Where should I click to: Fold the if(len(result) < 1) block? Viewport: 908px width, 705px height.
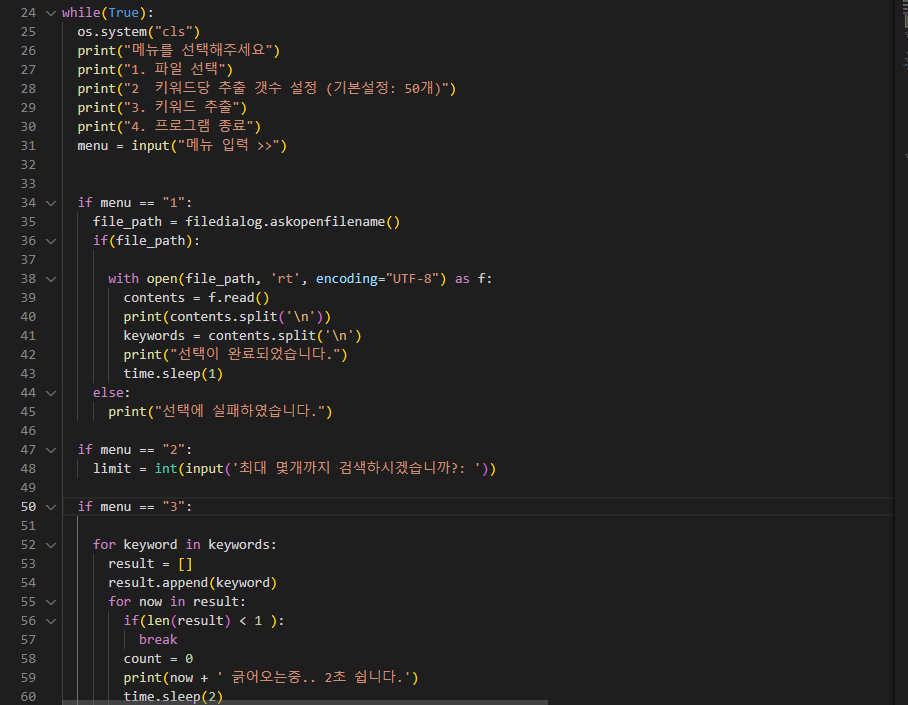pos(51,621)
